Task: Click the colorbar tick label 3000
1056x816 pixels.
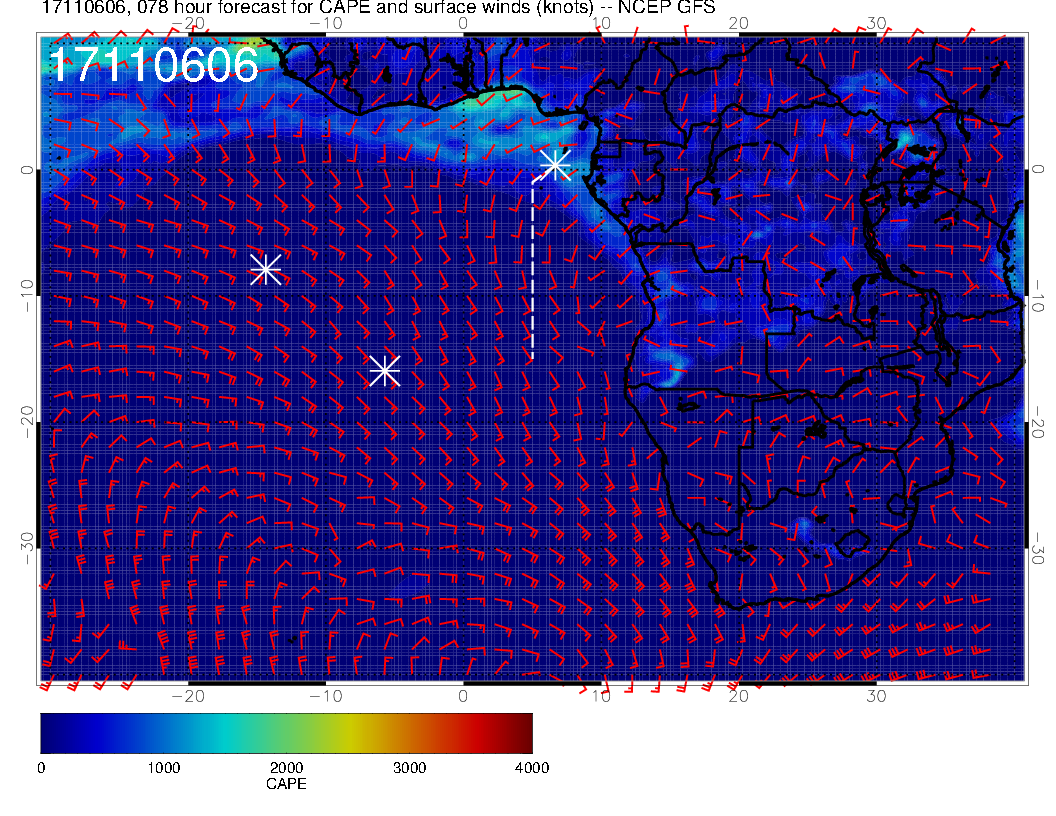Action: (x=409, y=768)
